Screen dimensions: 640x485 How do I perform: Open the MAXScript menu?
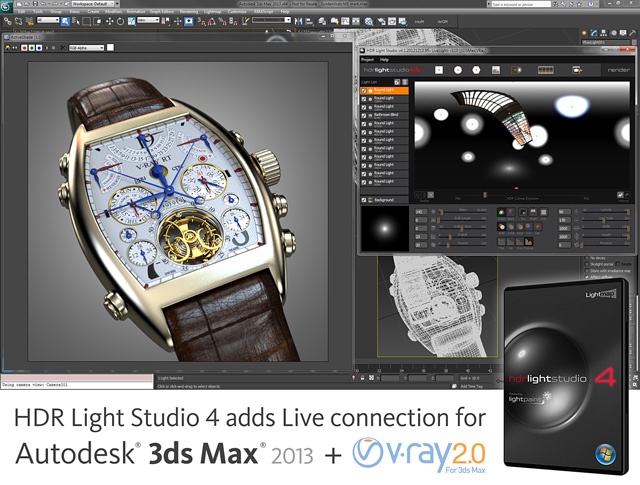pyautogui.click(x=262, y=12)
